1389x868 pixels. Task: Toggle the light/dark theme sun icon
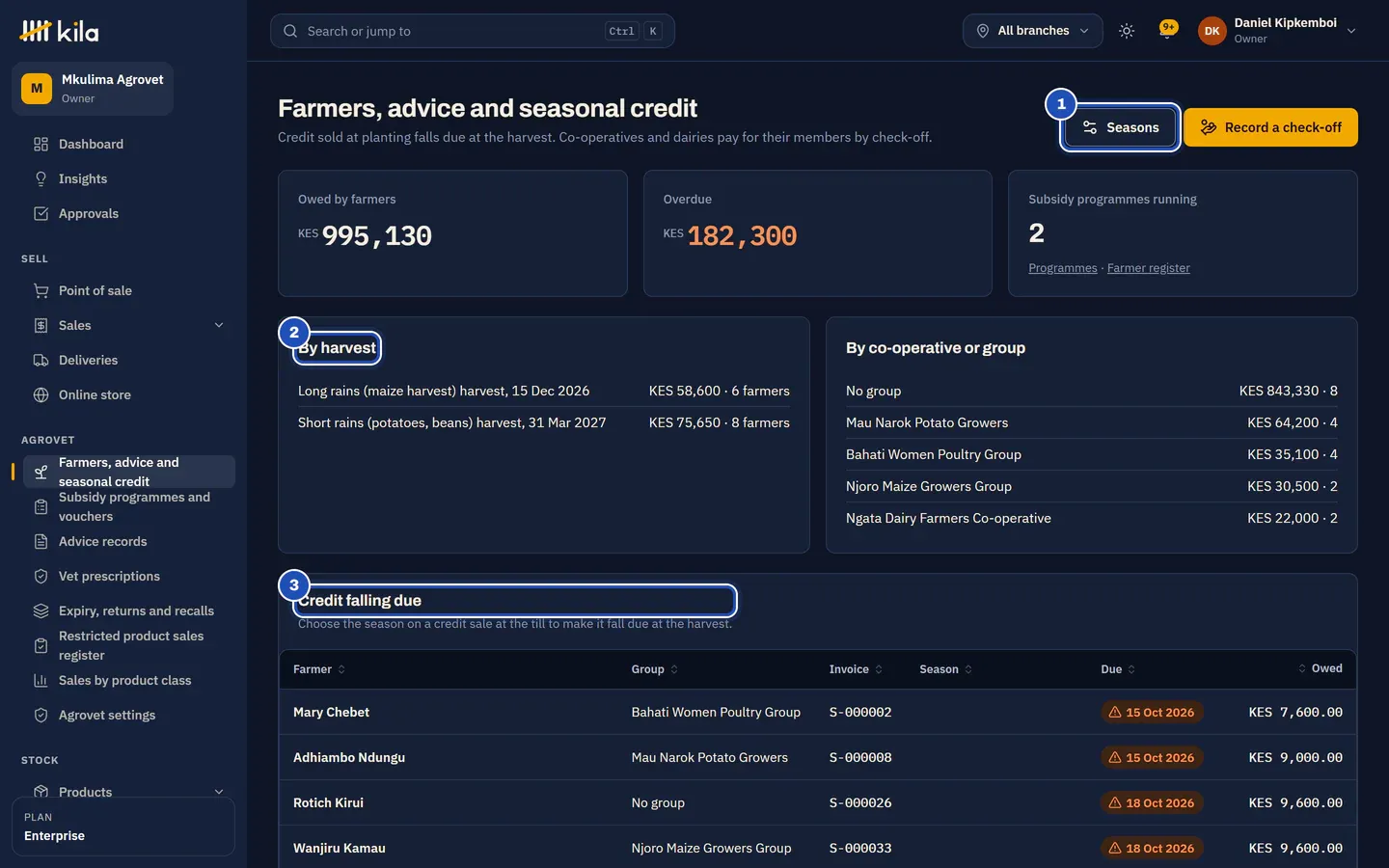[1127, 31]
